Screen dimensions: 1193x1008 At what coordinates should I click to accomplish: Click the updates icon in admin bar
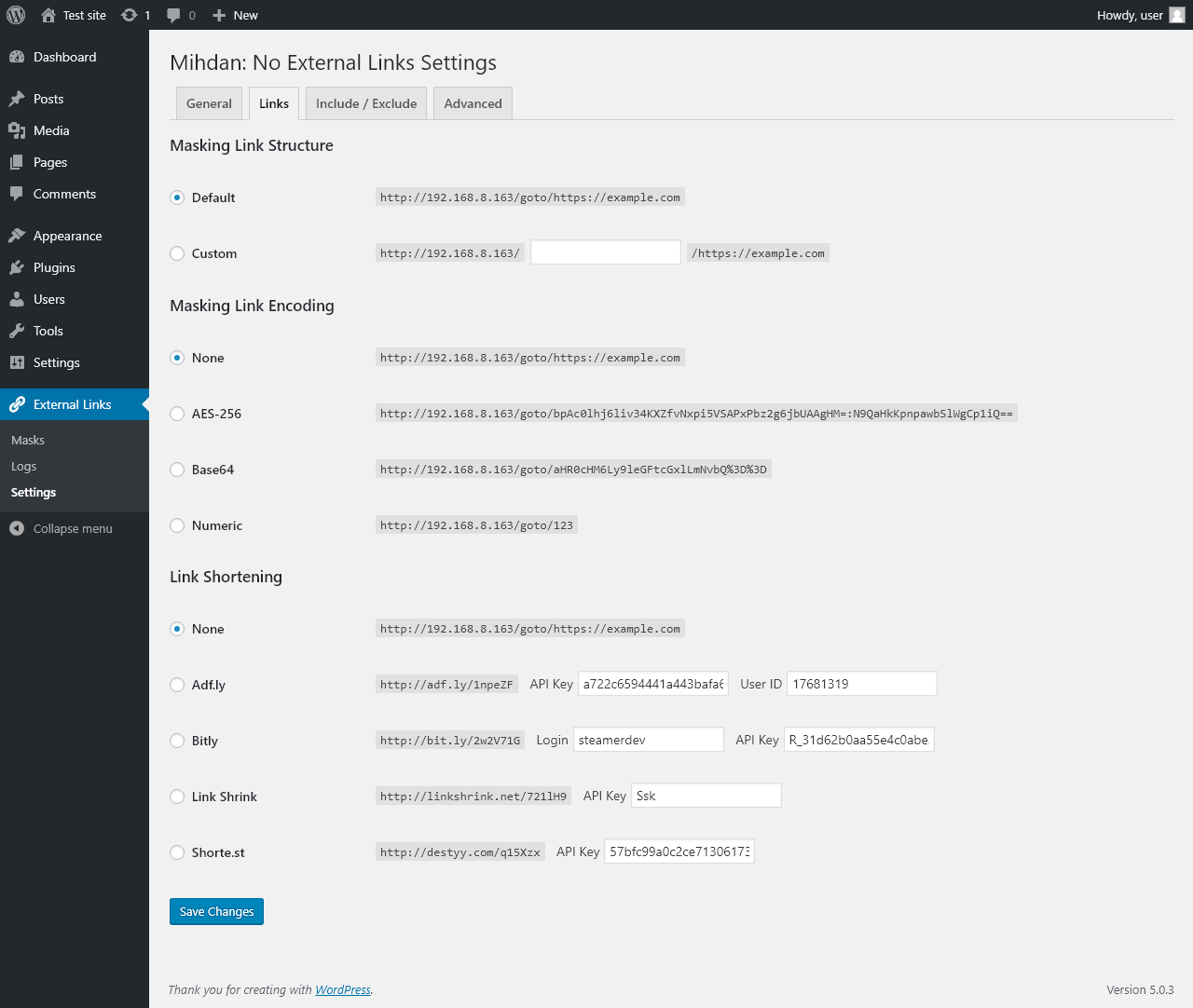click(130, 15)
